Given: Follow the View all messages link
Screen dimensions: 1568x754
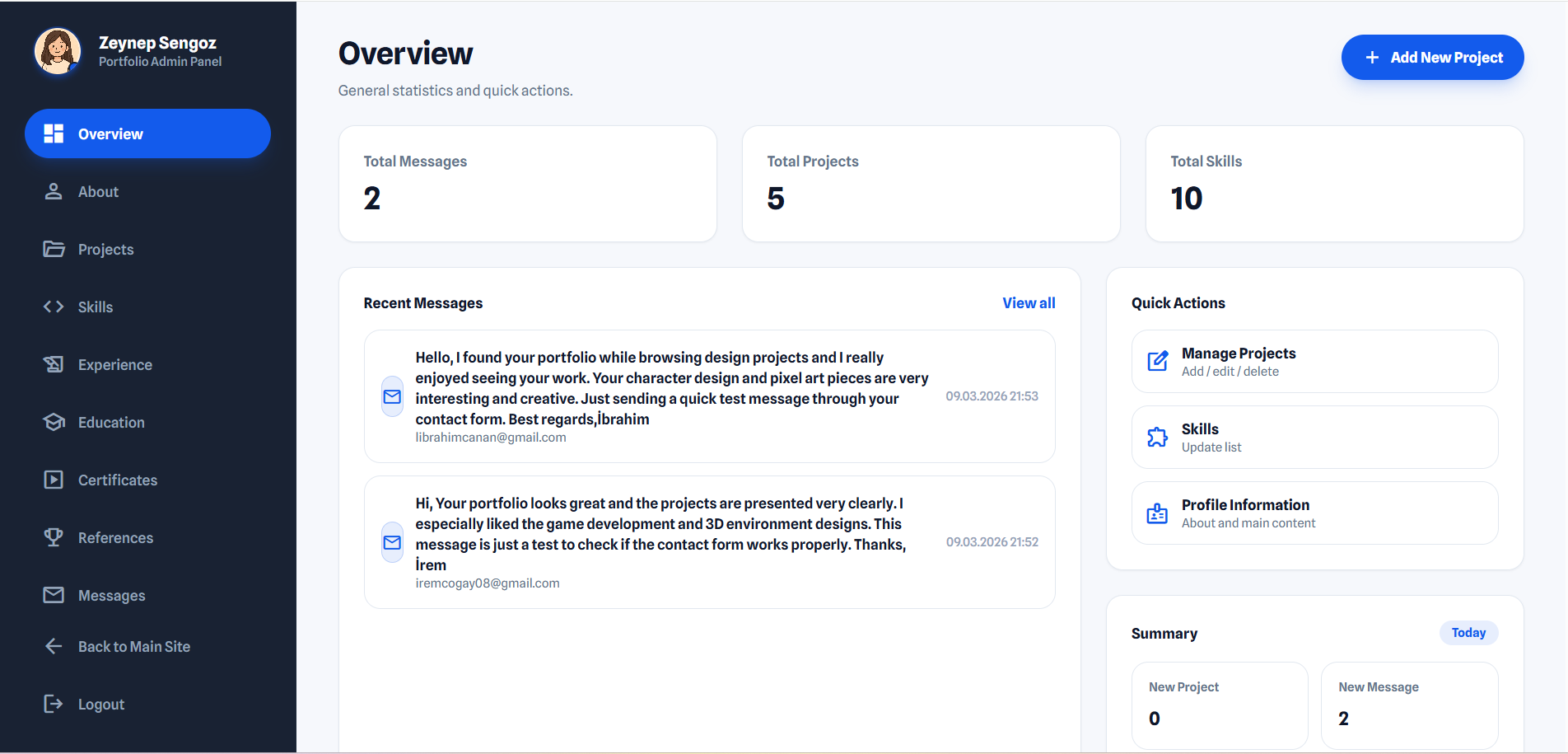Looking at the screenshot, I should click(1029, 303).
